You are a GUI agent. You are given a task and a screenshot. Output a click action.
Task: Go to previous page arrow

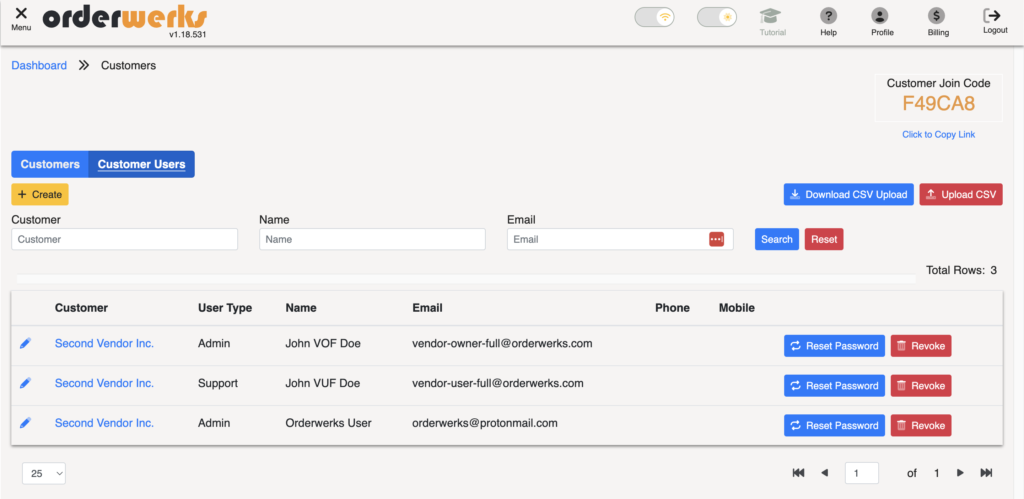(824, 473)
